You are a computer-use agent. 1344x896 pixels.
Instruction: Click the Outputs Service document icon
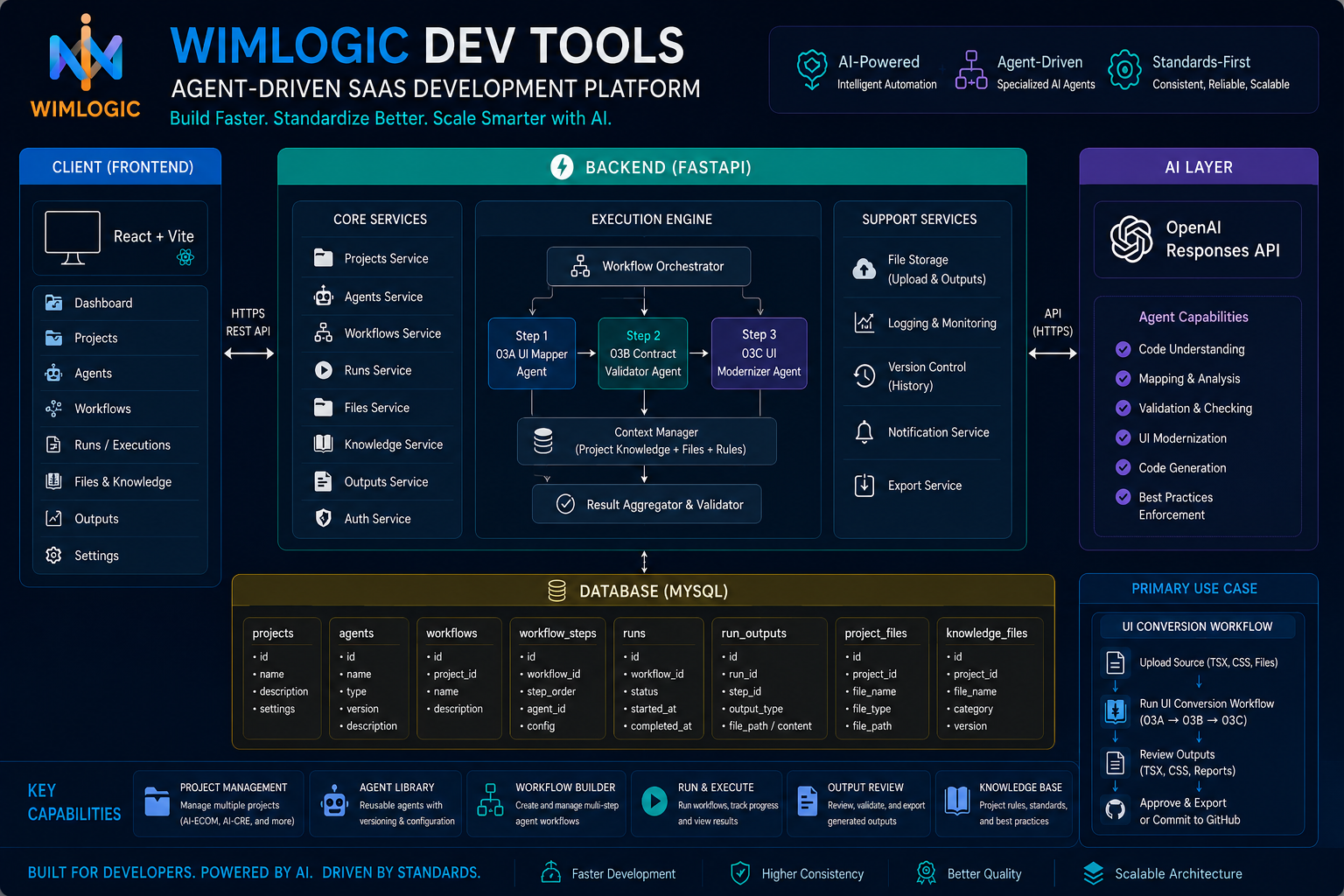tap(324, 481)
